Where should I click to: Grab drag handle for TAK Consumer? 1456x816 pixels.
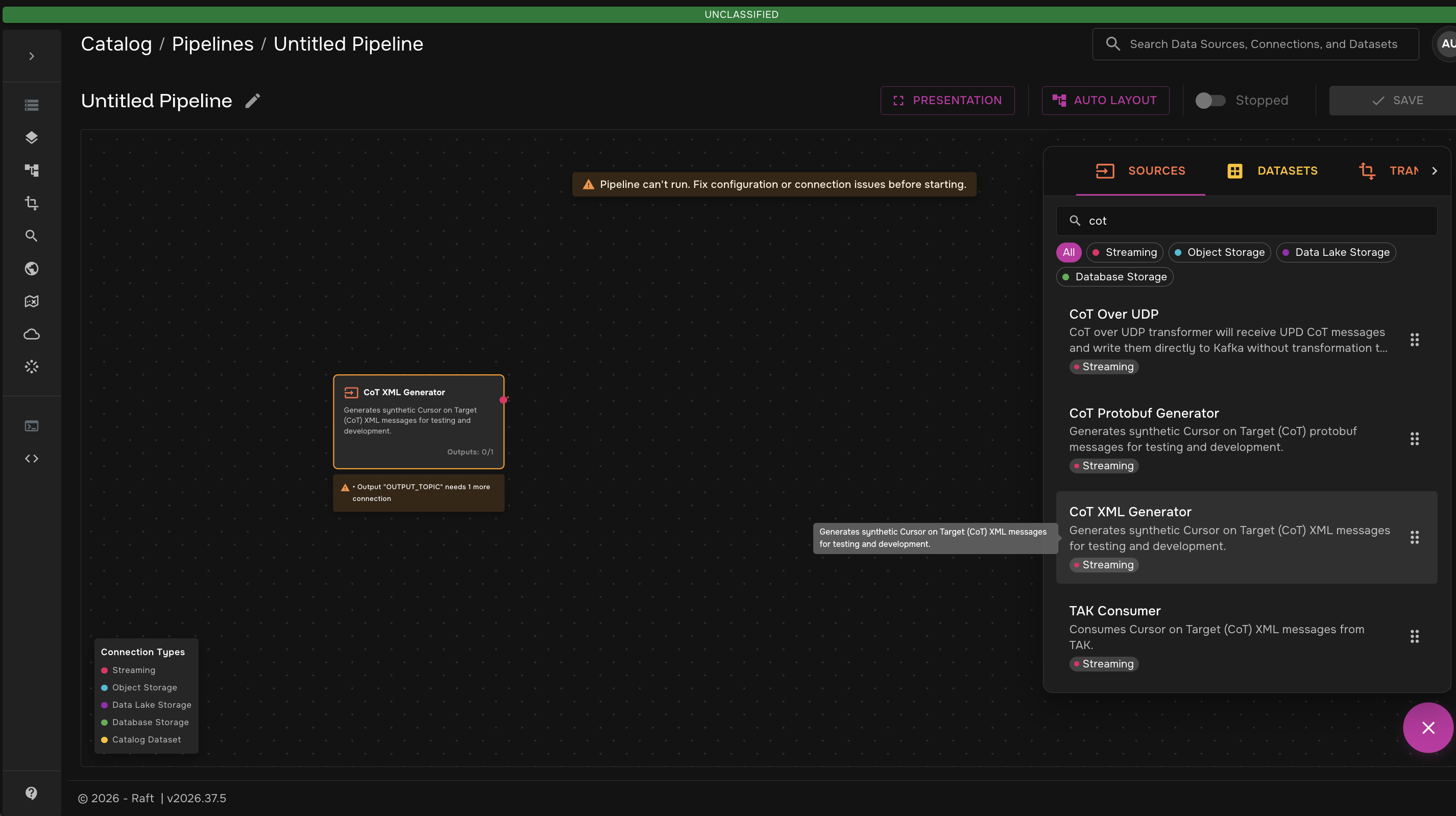1414,637
